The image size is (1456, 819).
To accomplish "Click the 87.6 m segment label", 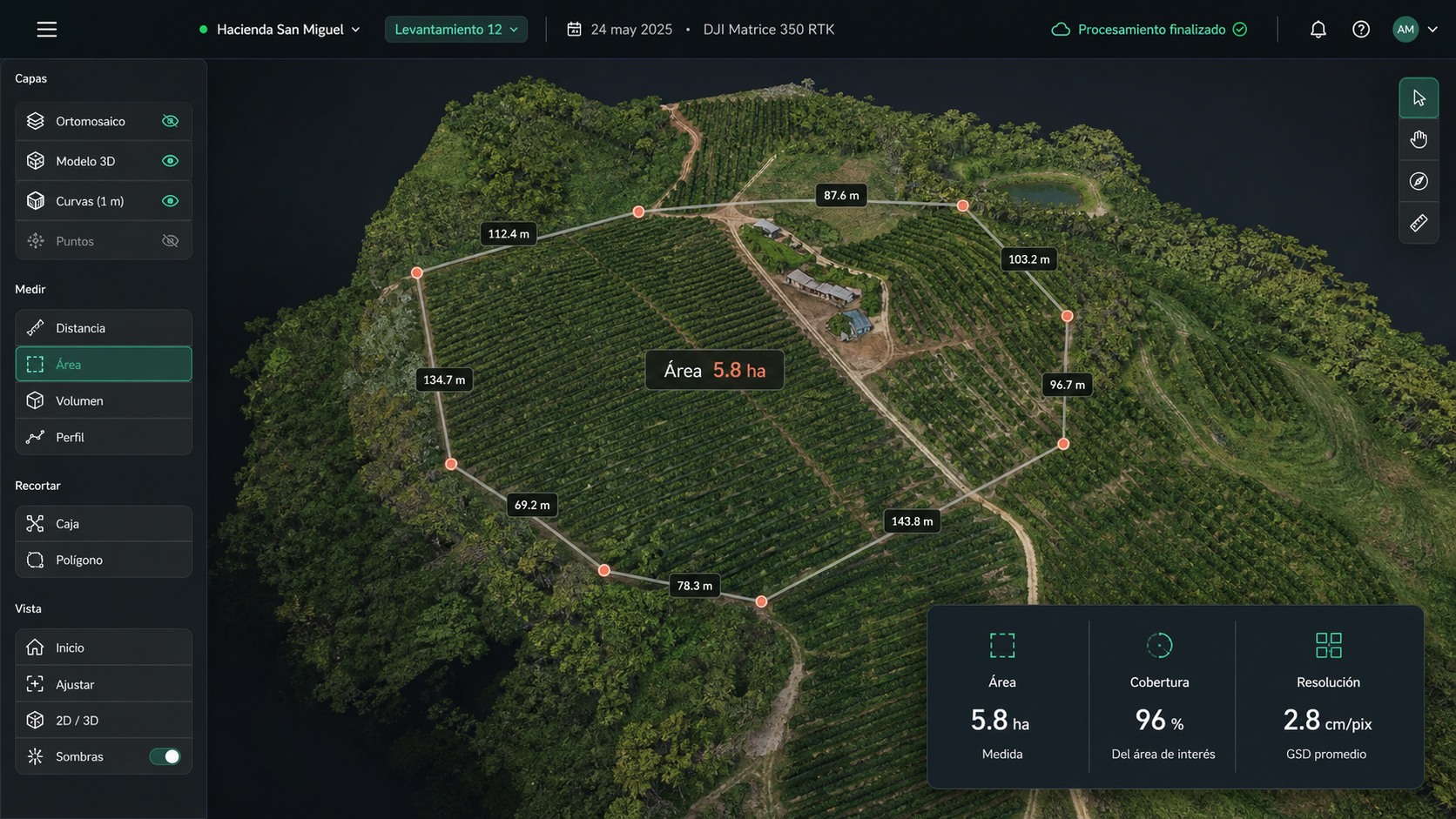I will (x=841, y=195).
